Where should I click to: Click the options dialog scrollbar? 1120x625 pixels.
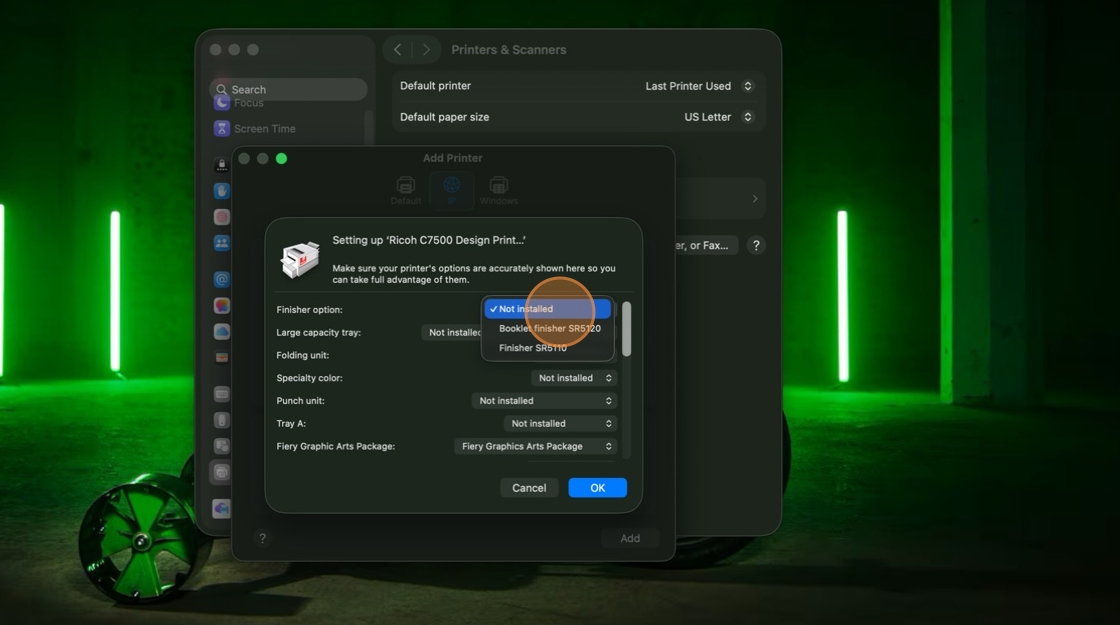(626, 329)
